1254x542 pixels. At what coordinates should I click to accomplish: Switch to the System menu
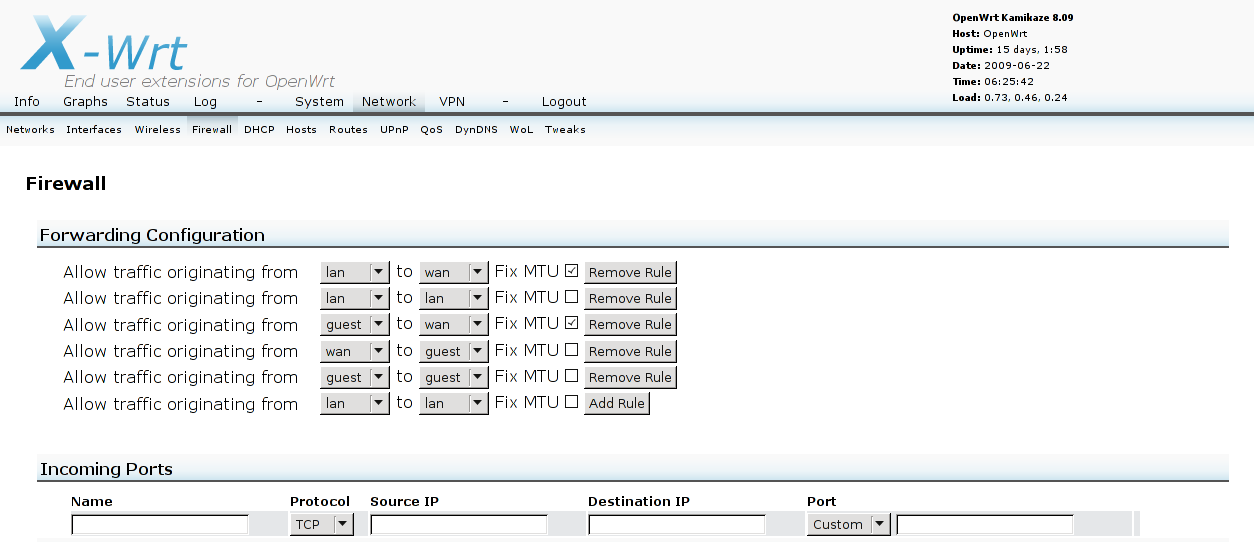tap(319, 102)
